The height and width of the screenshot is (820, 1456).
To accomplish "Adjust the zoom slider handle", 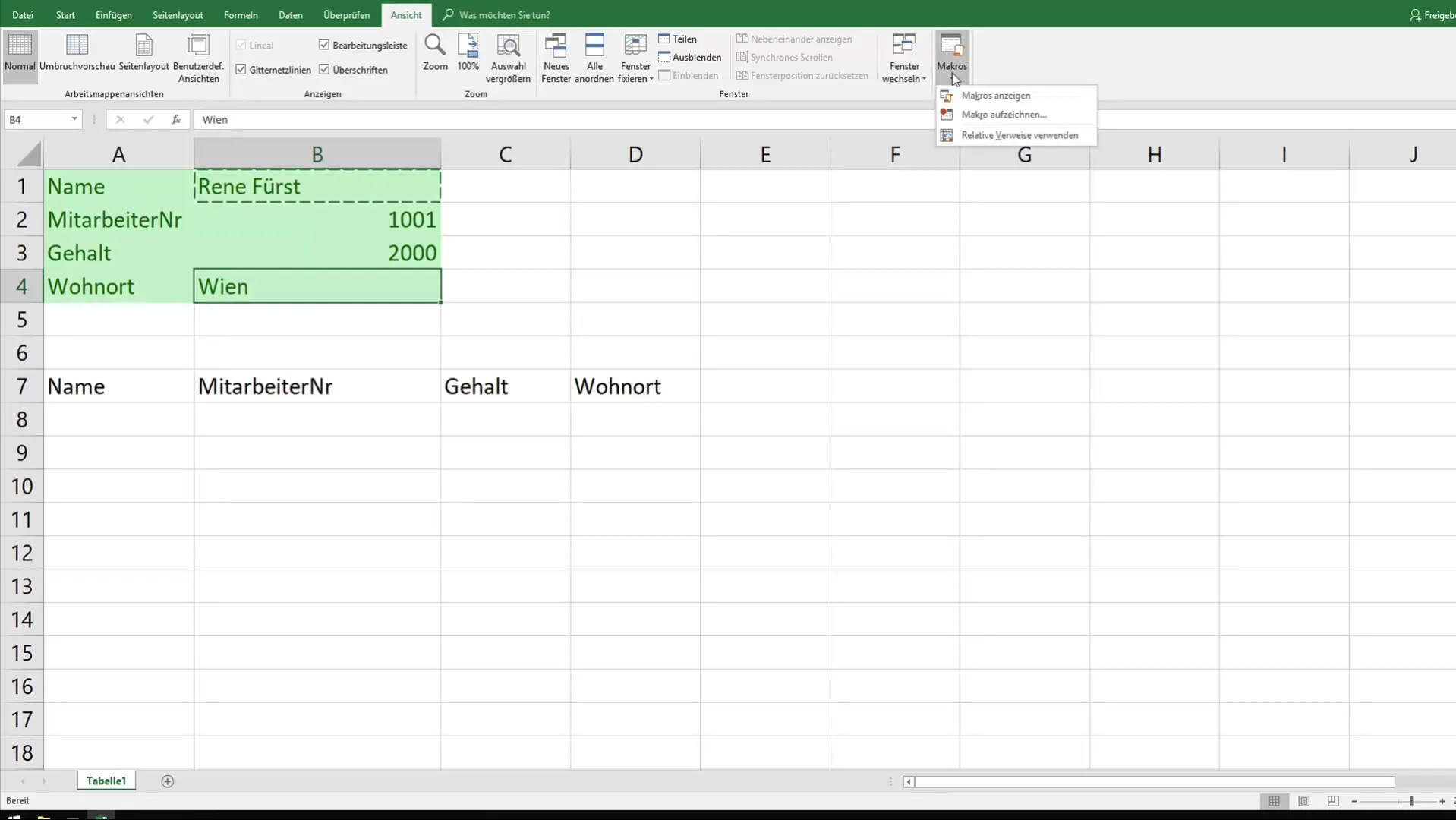I will click(x=1412, y=801).
